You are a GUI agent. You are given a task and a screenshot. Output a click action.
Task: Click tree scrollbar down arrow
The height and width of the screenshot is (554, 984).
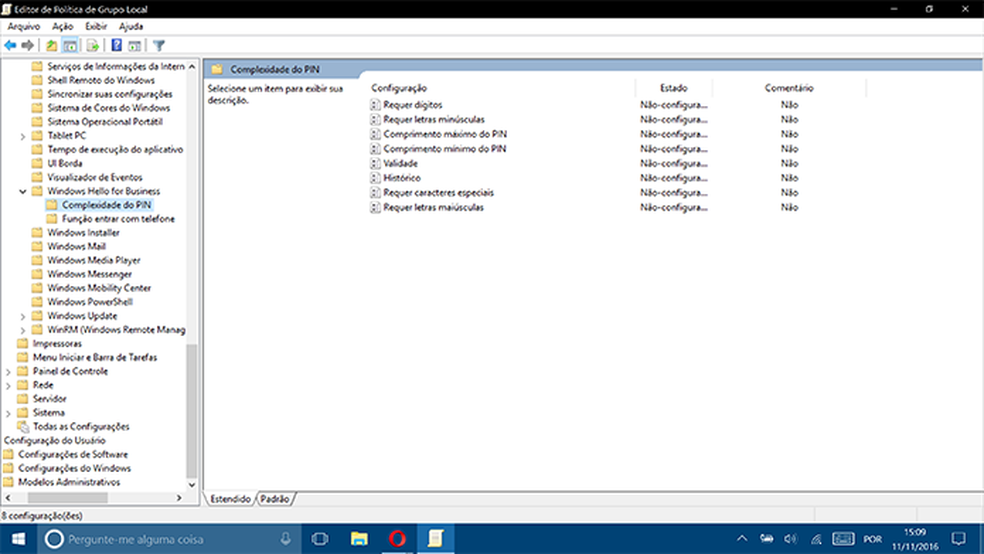pyautogui.click(x=192, y=485)
